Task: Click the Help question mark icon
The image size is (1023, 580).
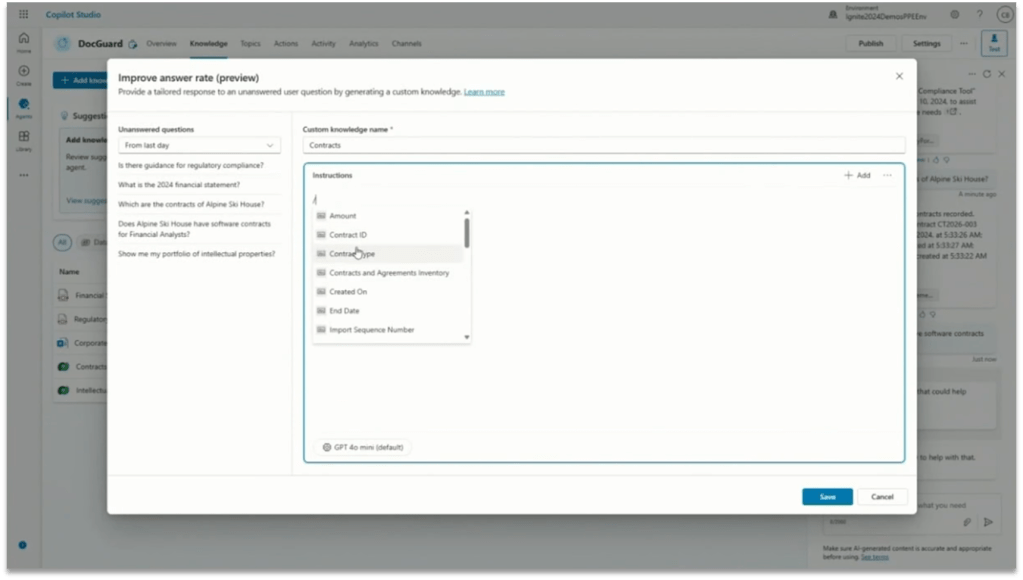Action: (978, 14)
